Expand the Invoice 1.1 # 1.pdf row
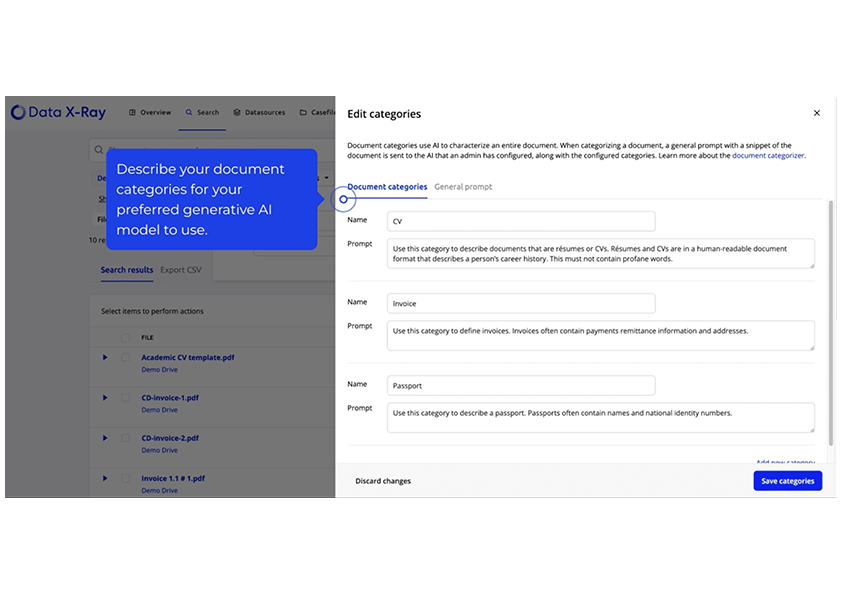841x594 pixels. click(x=105, y=478)
